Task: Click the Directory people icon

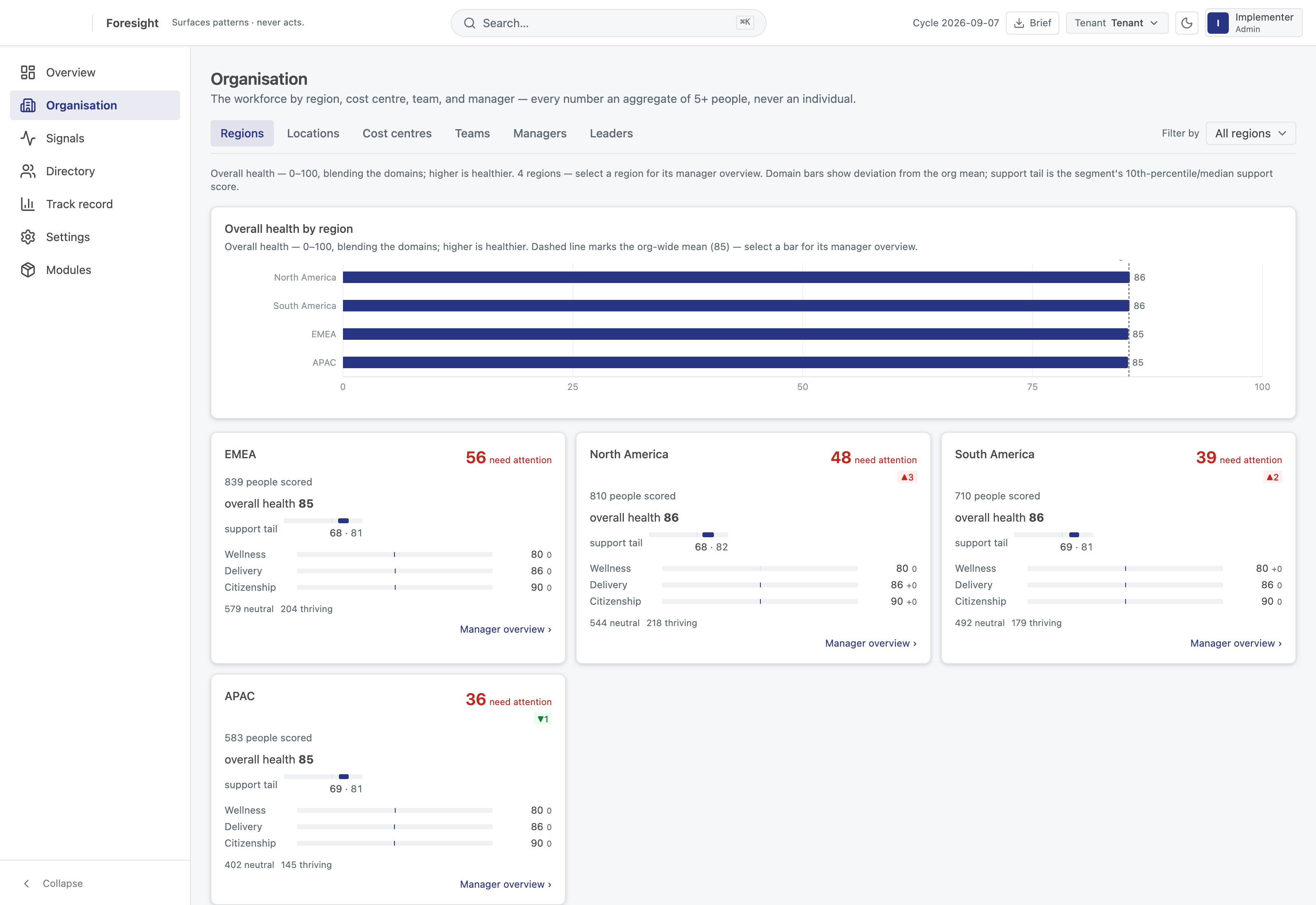Action: click(28, 171)
